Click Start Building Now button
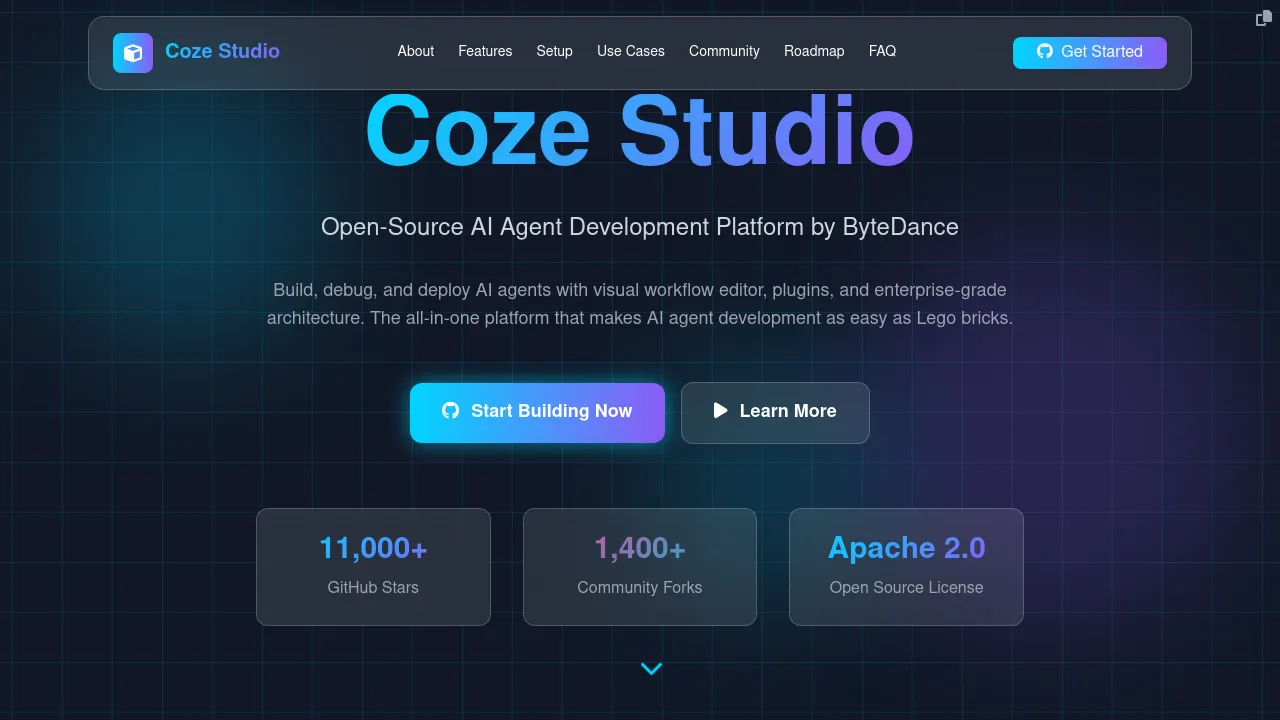 537,412
